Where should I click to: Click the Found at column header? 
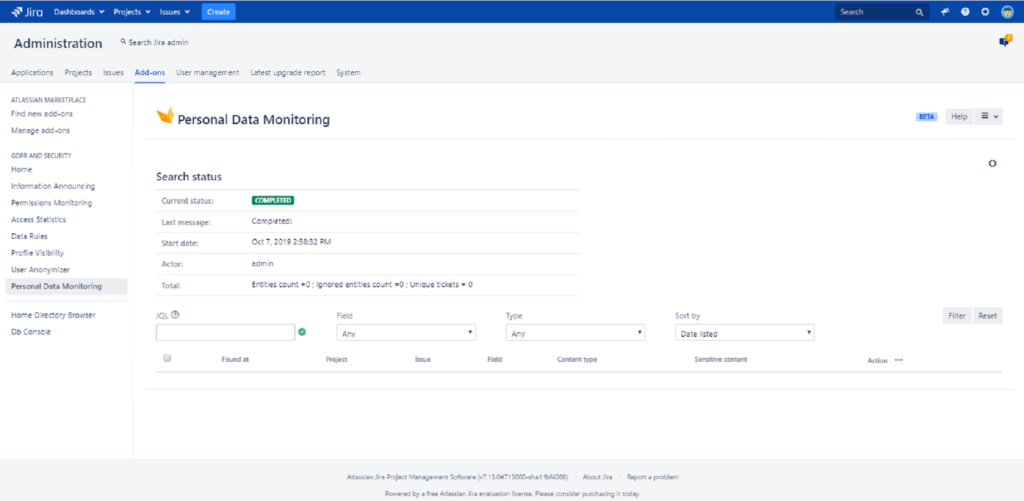(x=235, y=360)
